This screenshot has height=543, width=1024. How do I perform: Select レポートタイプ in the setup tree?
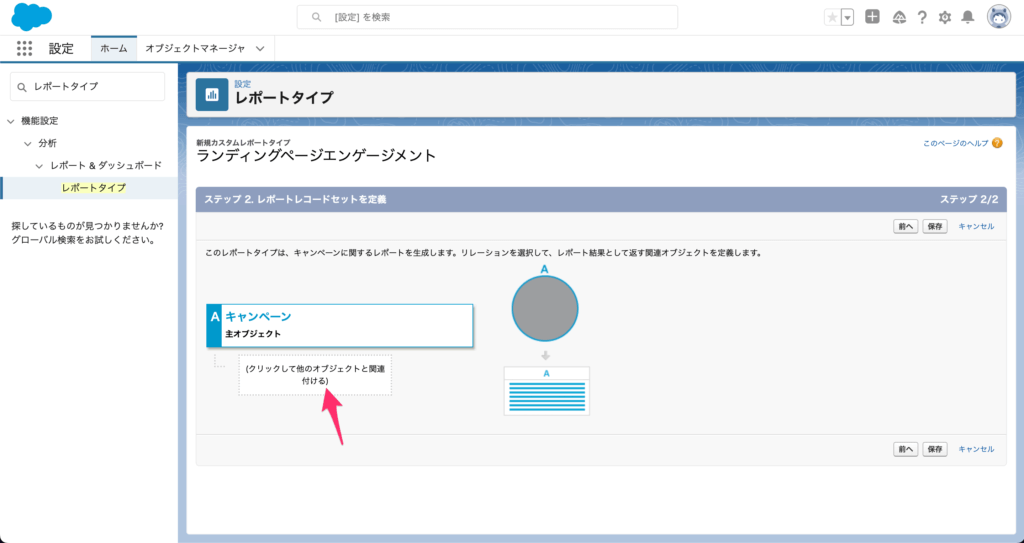point(93,188)
